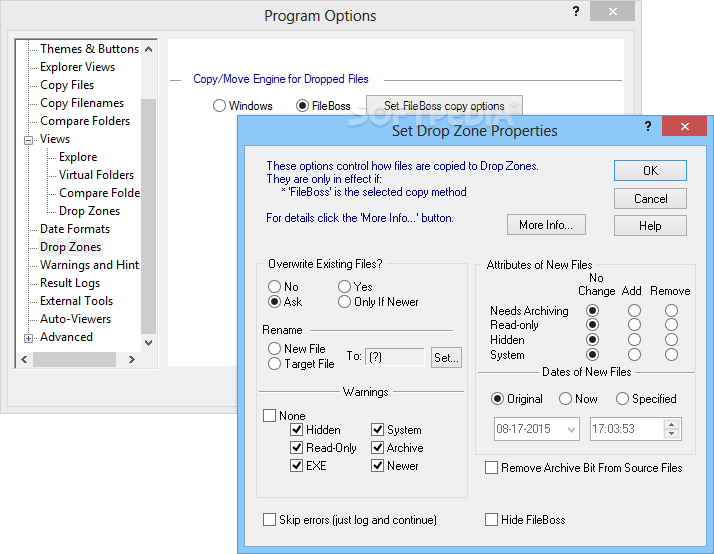Select Themes & Buttons in the tree

click(89, 49)
